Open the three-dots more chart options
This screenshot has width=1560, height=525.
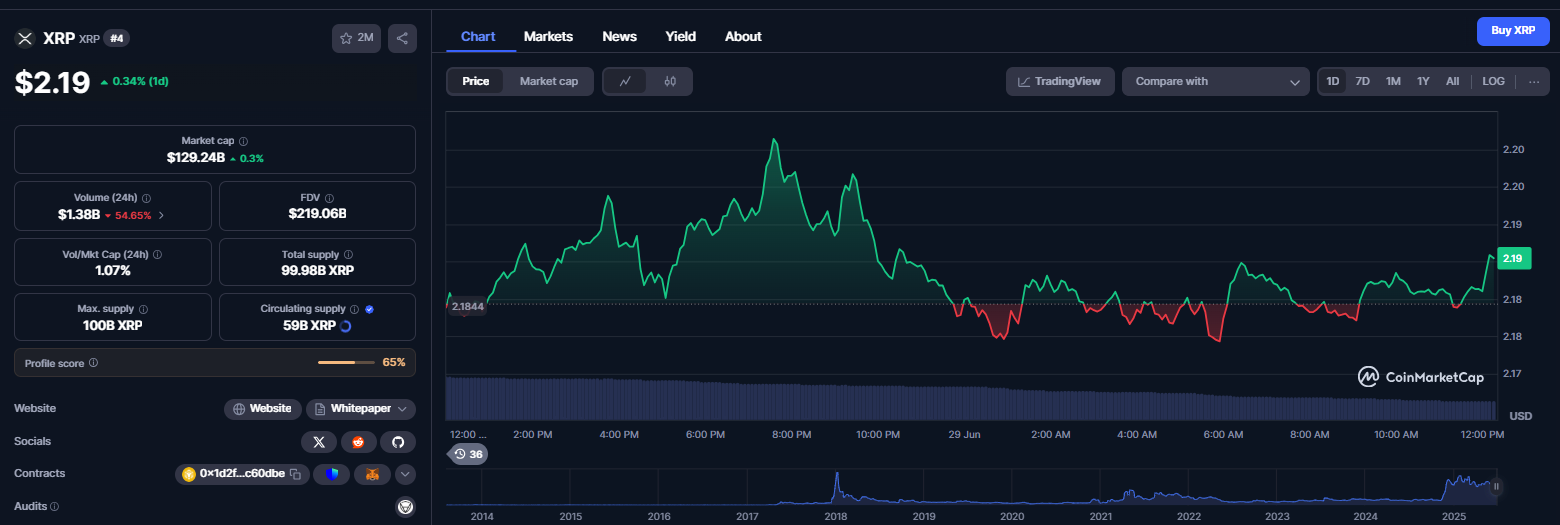point(1534,81)
